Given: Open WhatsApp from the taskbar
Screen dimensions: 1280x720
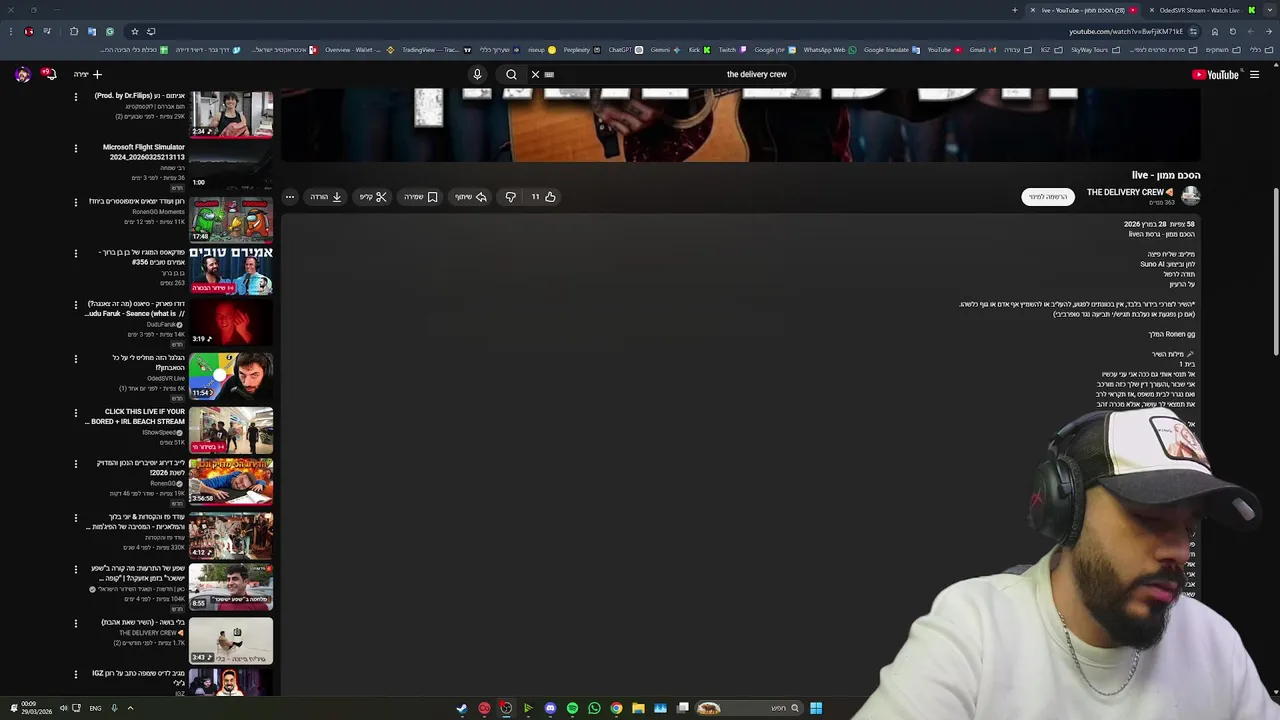Looking at the screenshot, I should coord(594,708).
